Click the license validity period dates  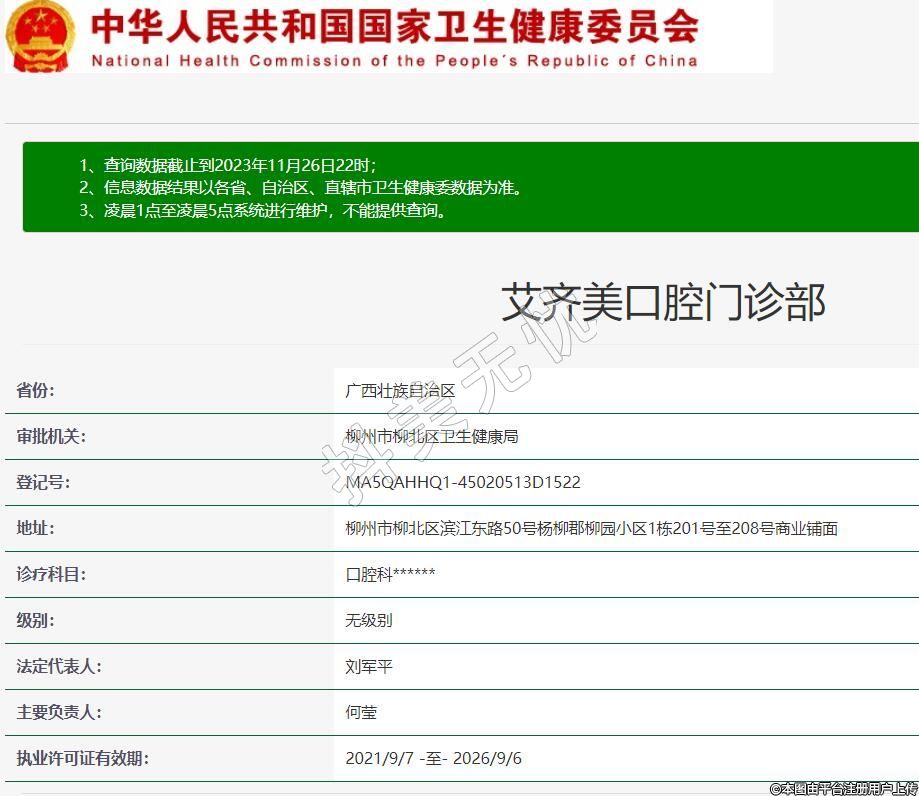433,758
